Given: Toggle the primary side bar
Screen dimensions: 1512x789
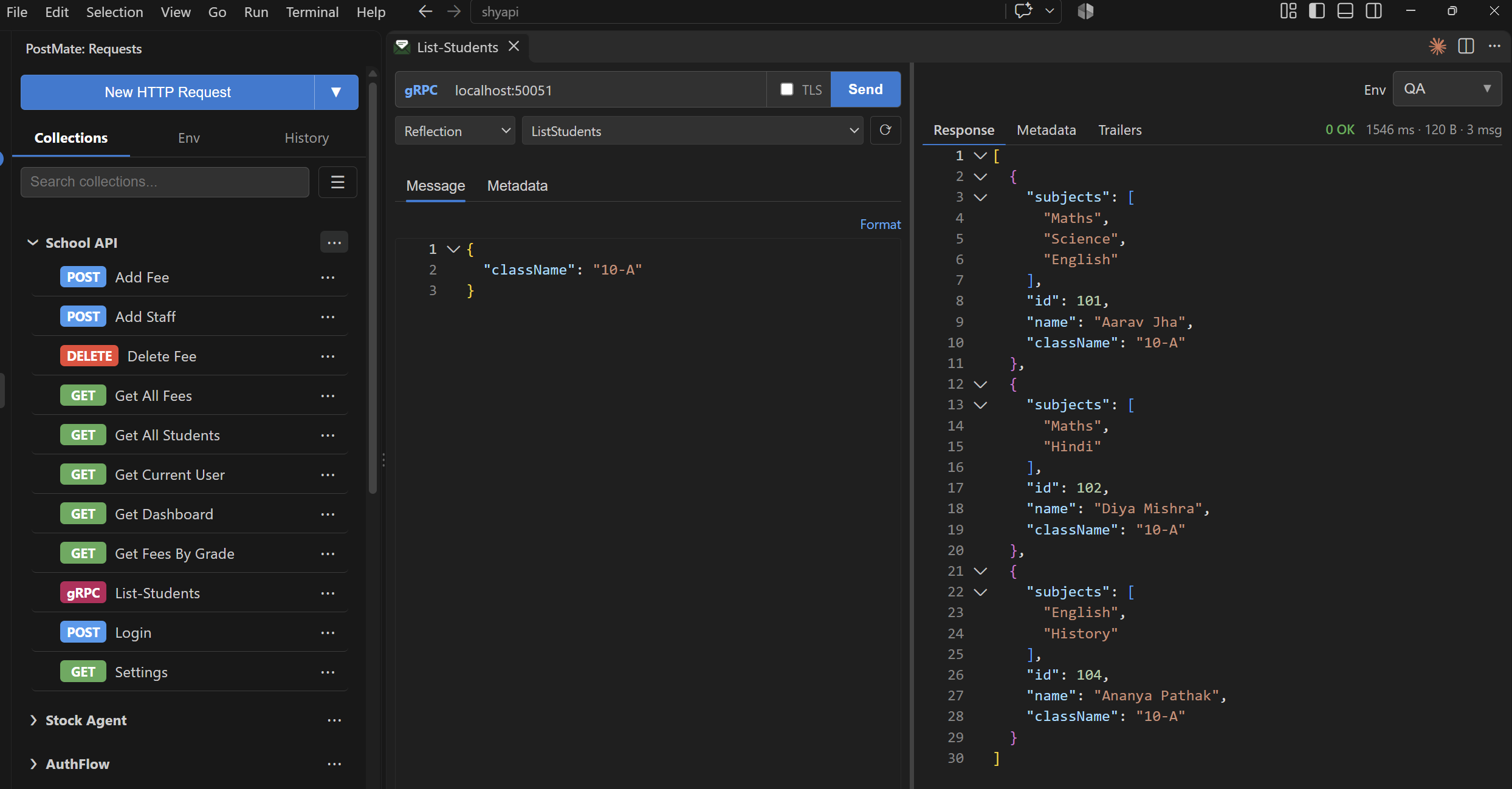Looking at the screenshot, I should point(1317,12).
